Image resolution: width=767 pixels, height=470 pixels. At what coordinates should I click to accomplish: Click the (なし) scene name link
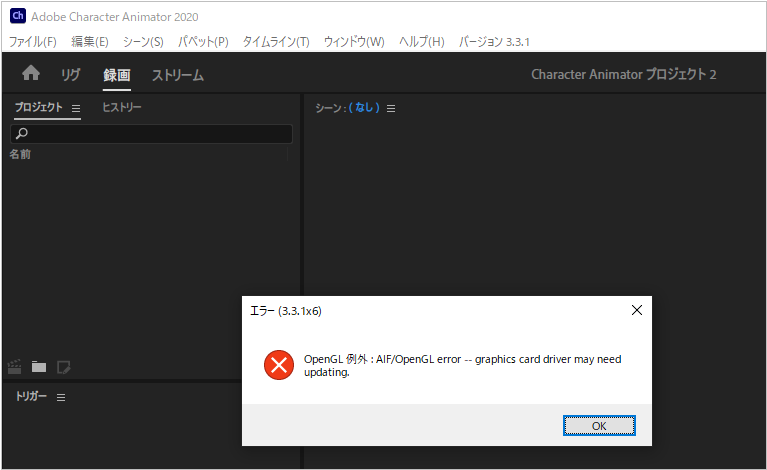(x=364, y=108)
